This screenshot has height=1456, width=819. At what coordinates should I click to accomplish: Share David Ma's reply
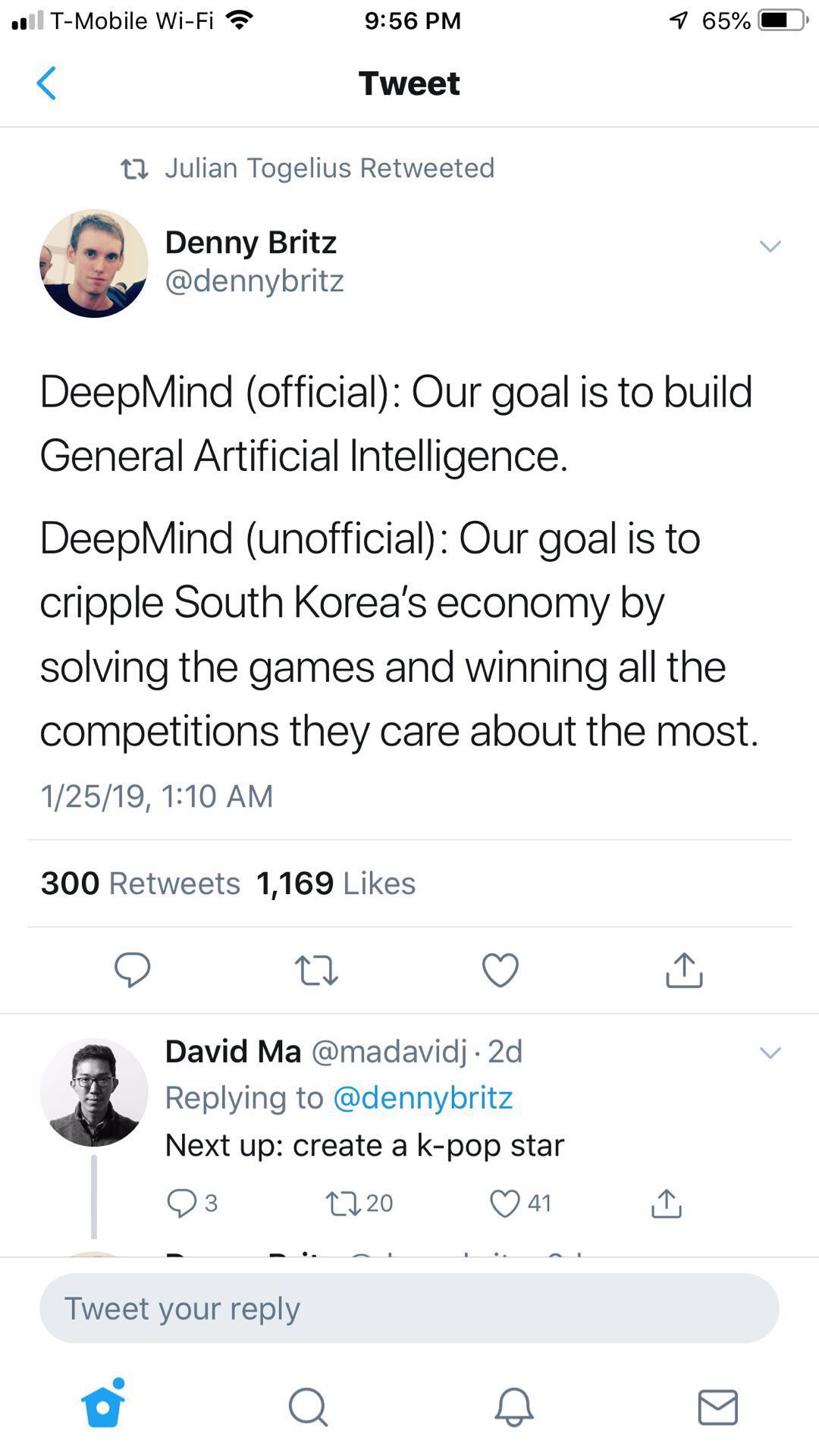pyautogui.click(x=667, y=1203)
